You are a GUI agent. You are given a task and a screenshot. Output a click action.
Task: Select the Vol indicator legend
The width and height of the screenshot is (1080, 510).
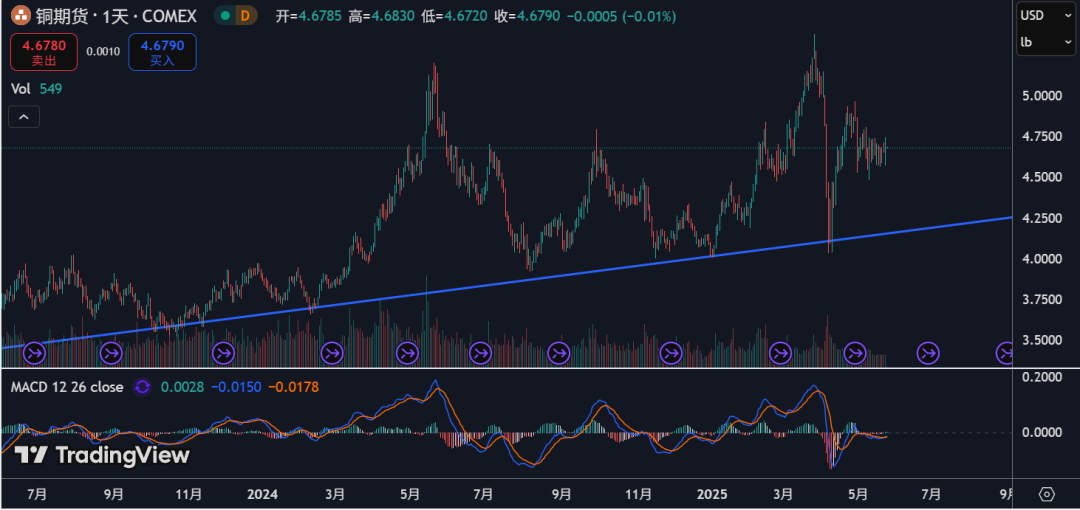(36, 88)
